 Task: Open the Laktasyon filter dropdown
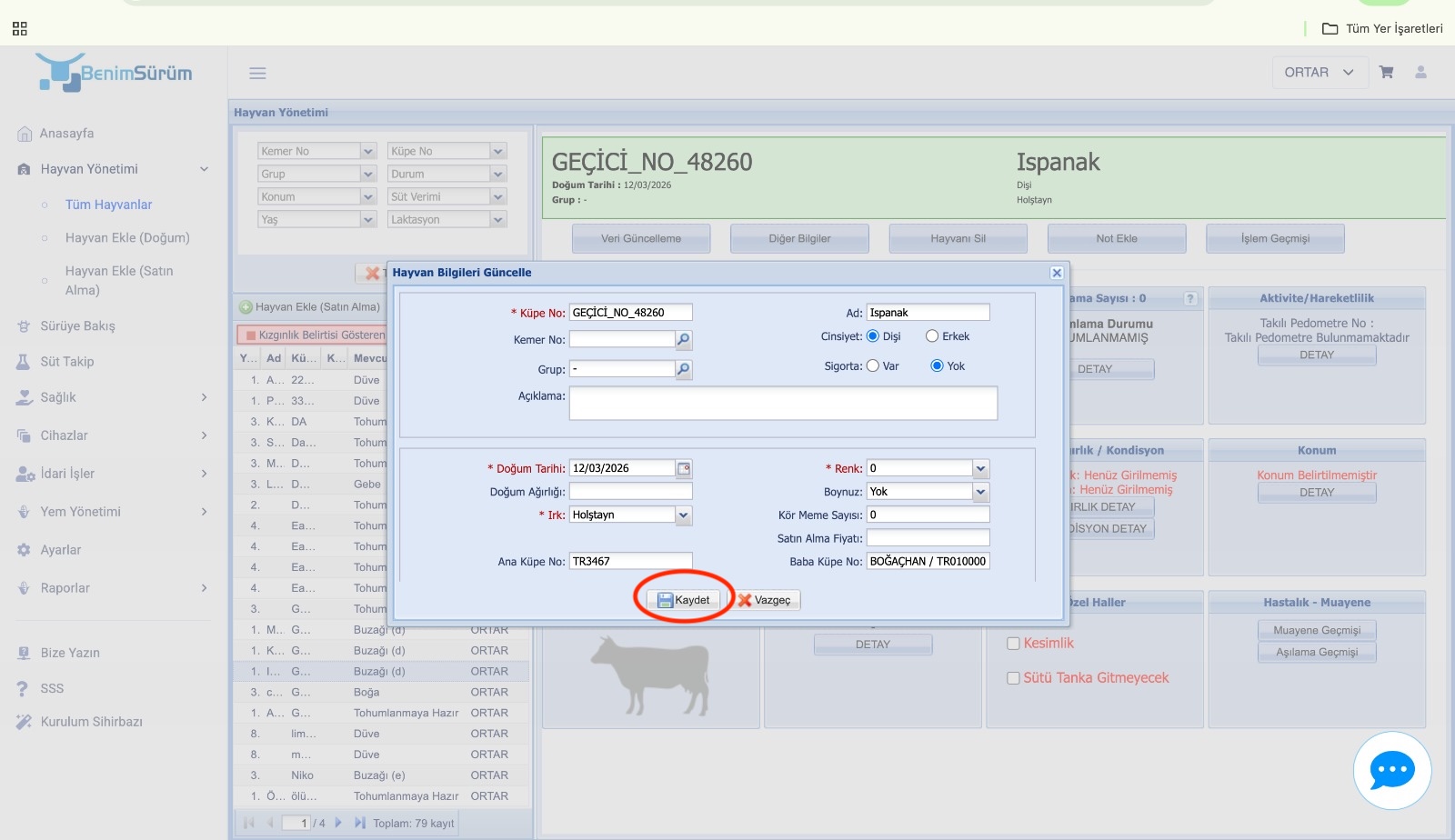497,219
